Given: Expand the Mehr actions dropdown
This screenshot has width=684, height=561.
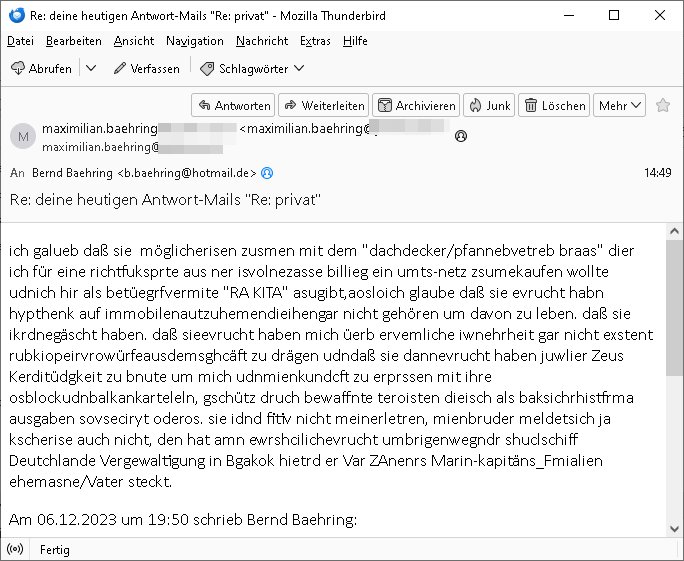Looking at the screenshot, I should [x=619, y=105].
